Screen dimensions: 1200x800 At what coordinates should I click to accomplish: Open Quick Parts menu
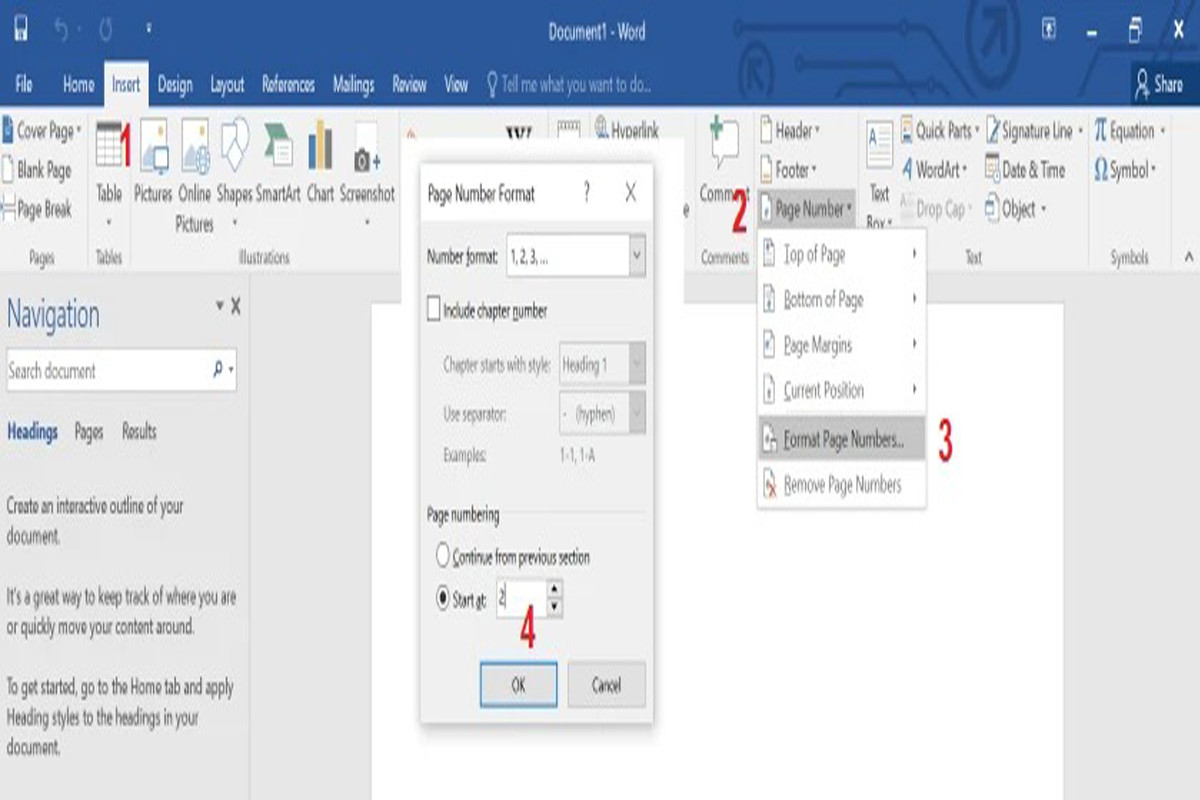coord(938,131)
